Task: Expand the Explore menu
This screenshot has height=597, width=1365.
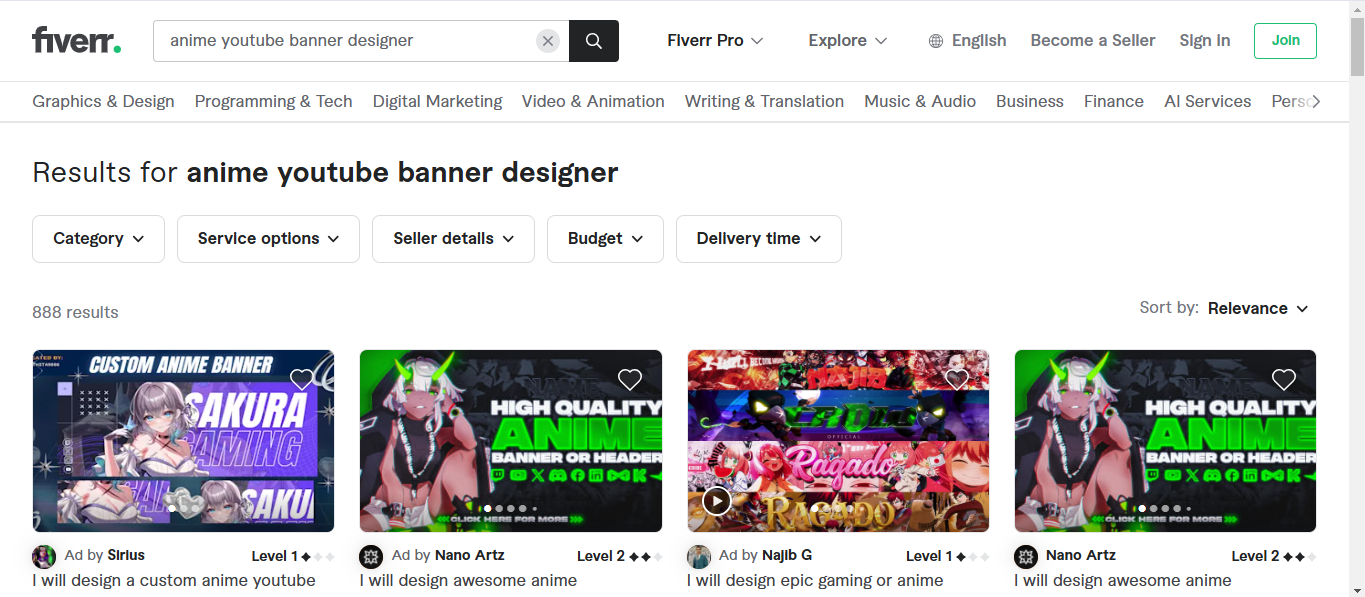Action: 848,41
